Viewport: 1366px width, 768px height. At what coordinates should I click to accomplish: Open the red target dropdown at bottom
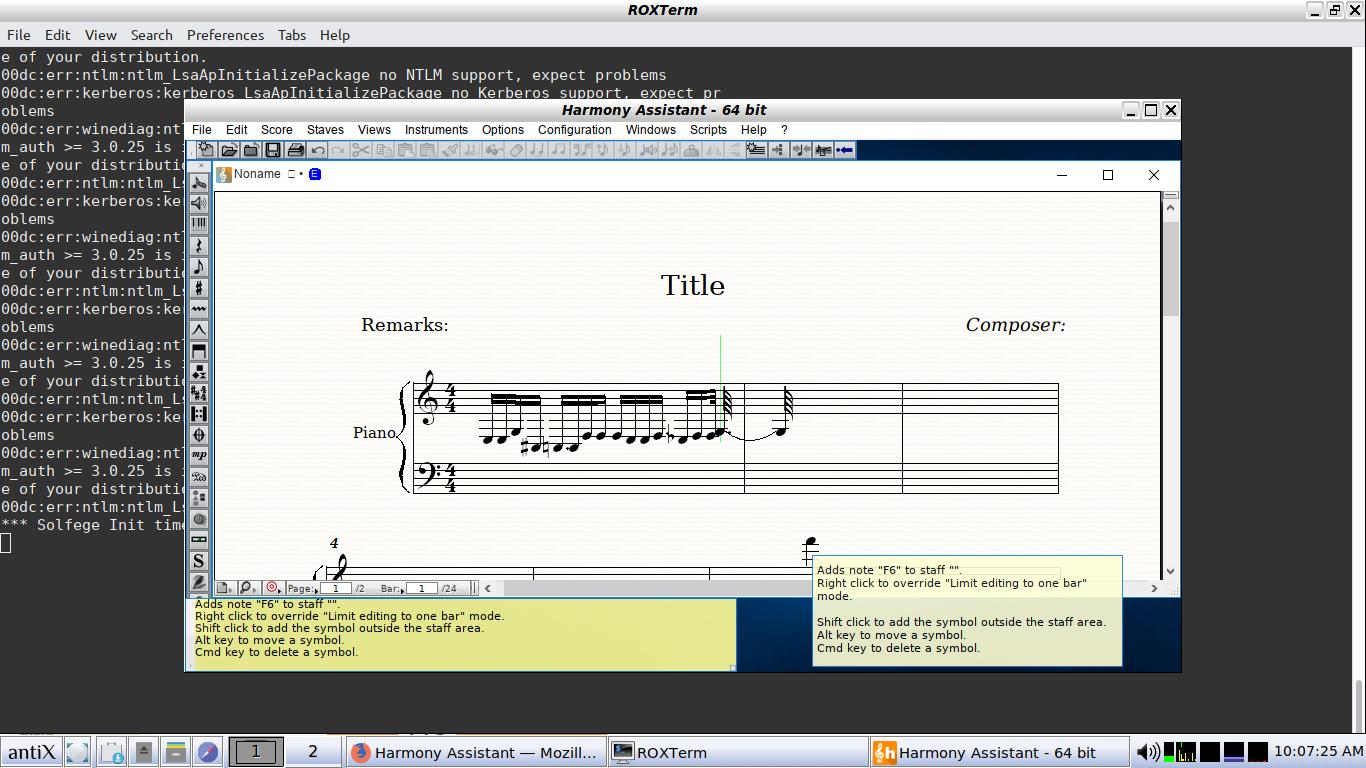(273, 588)
